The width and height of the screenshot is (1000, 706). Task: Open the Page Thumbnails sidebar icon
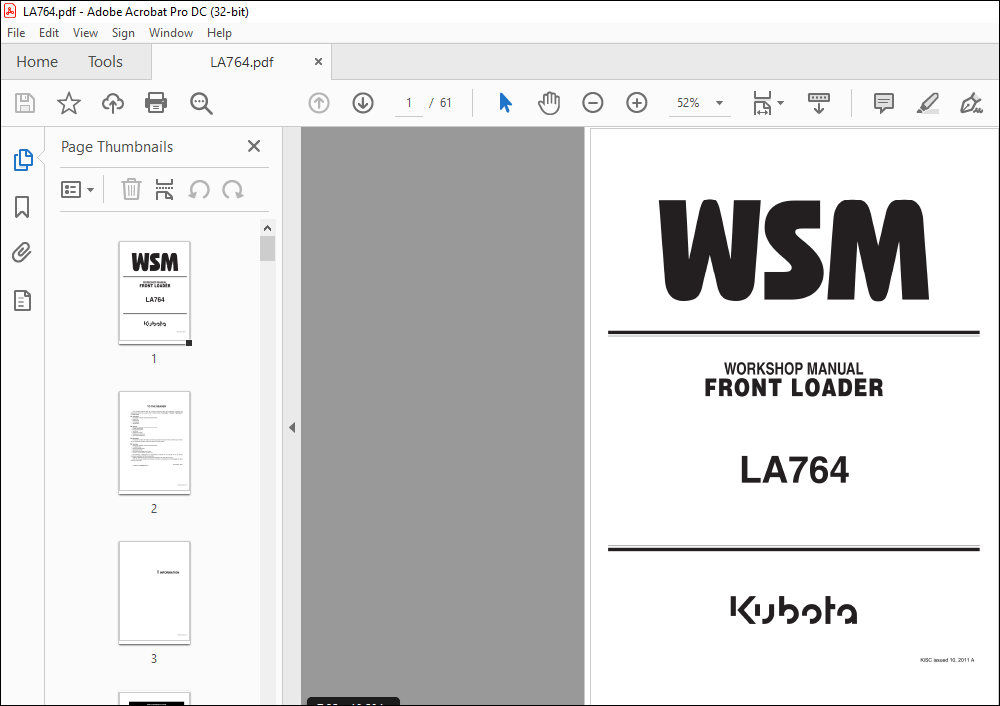point(23,160)
